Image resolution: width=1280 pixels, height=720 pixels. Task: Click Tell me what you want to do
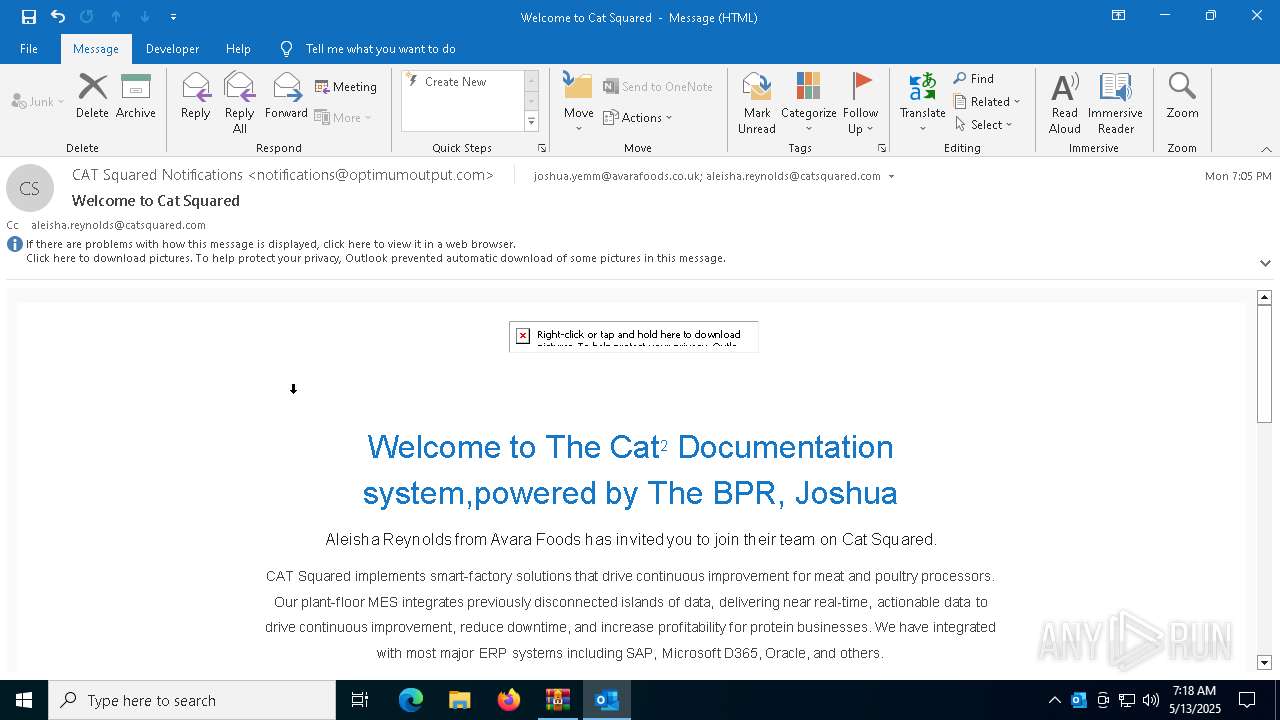coord(380,48)
